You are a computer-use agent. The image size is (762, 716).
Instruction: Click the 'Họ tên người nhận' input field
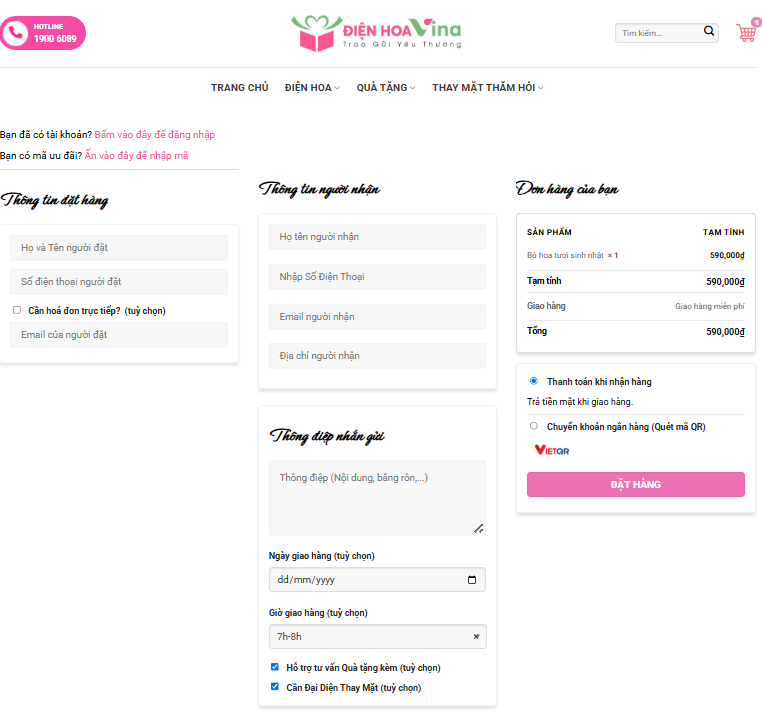pos(377,237)
